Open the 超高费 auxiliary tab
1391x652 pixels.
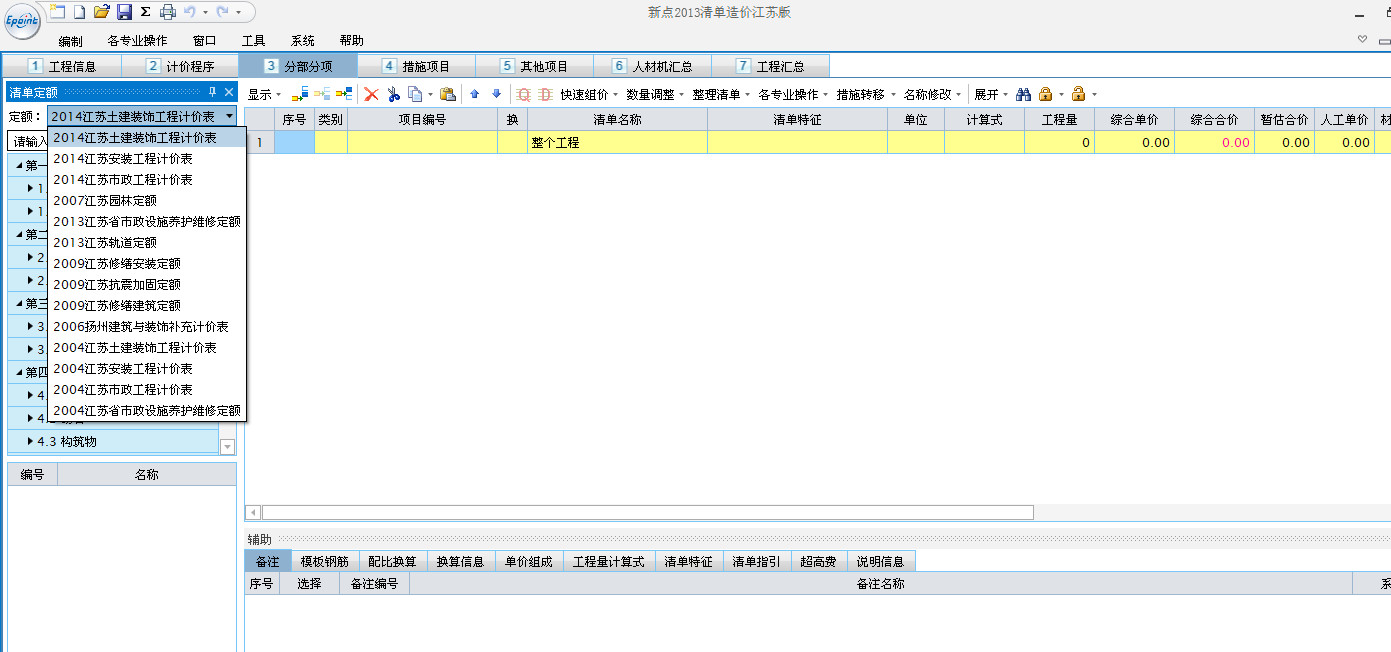(819, 562)
